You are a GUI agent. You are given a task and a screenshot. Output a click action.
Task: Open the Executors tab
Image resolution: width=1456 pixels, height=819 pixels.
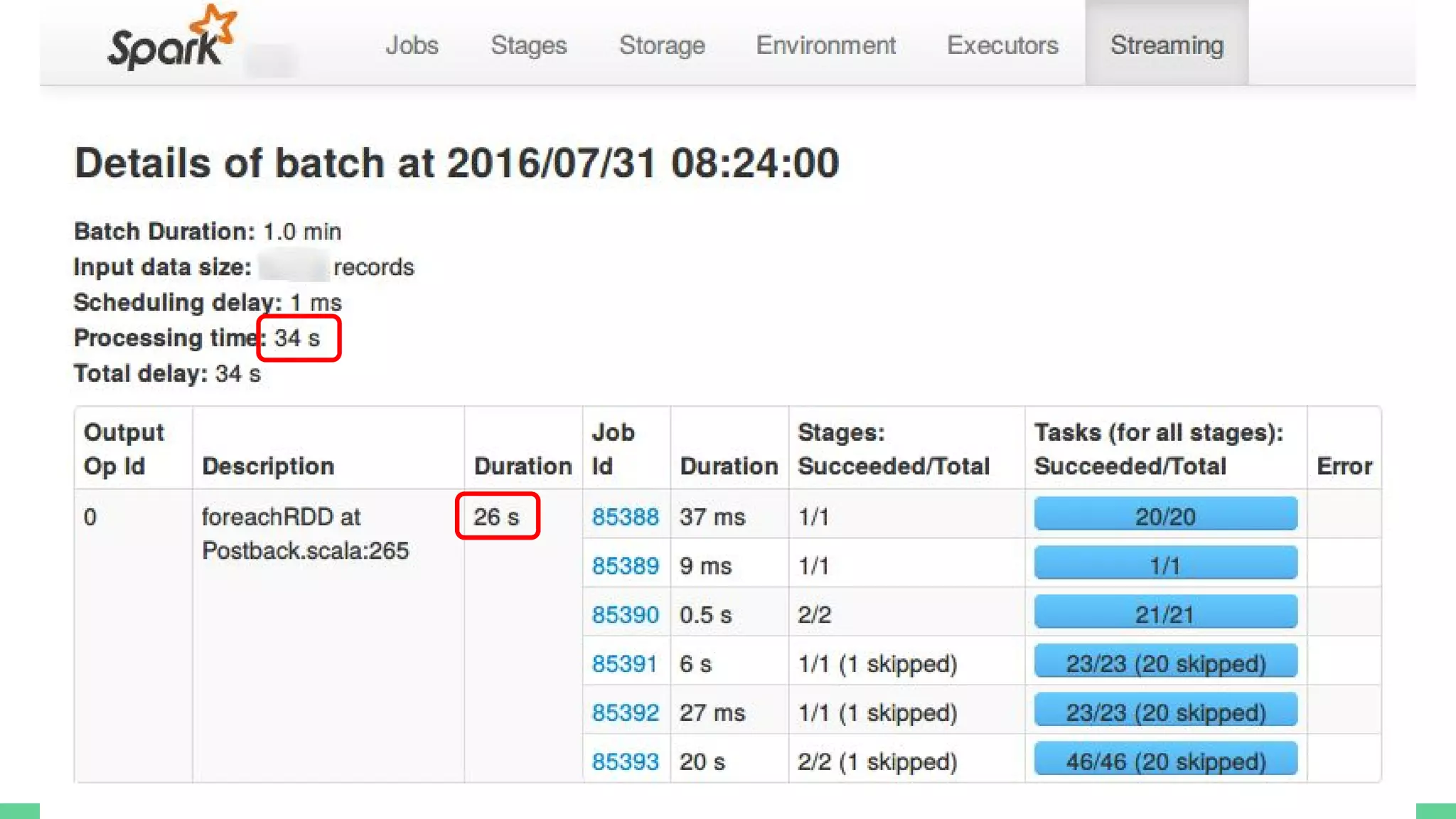1002,45
